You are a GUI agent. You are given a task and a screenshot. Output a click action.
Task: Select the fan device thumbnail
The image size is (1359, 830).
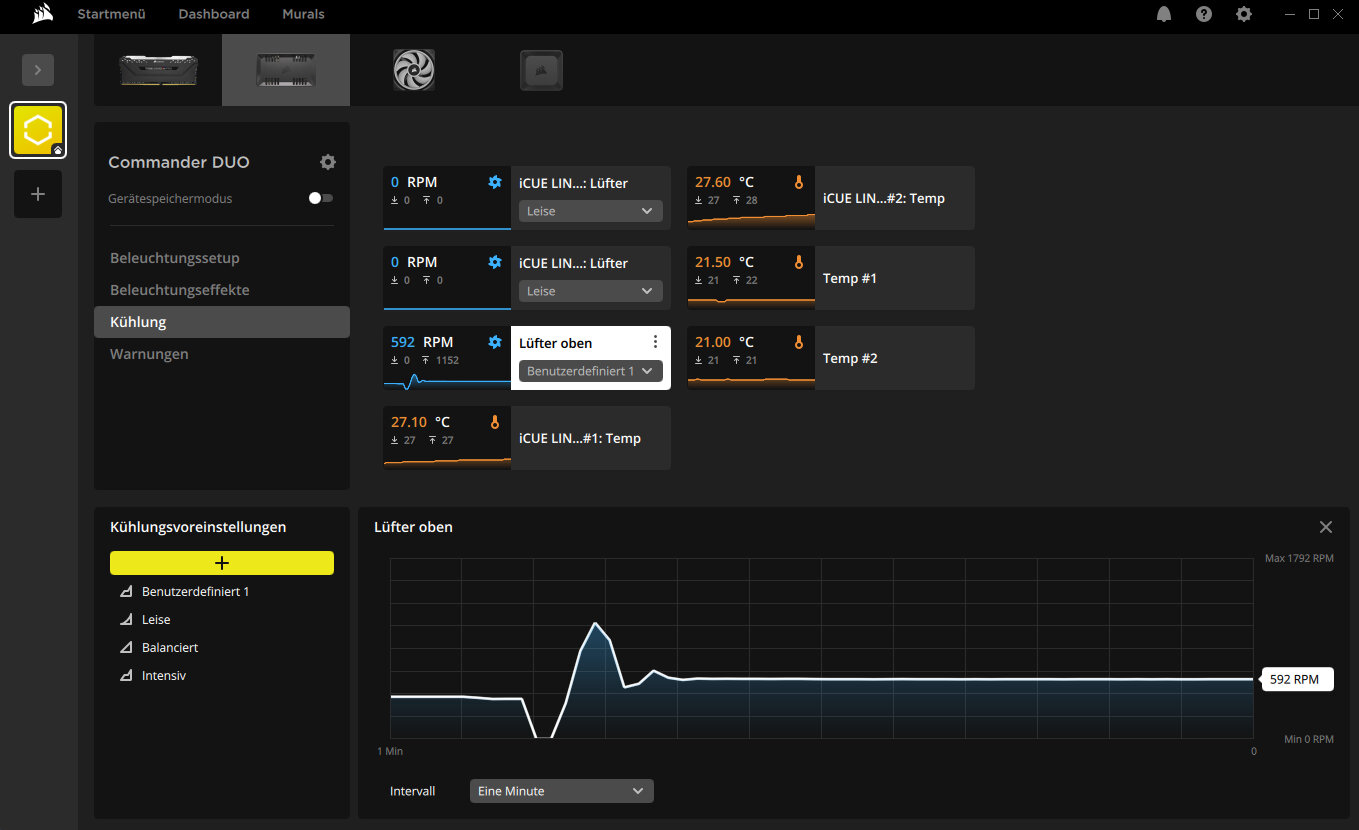coord(414,70)
